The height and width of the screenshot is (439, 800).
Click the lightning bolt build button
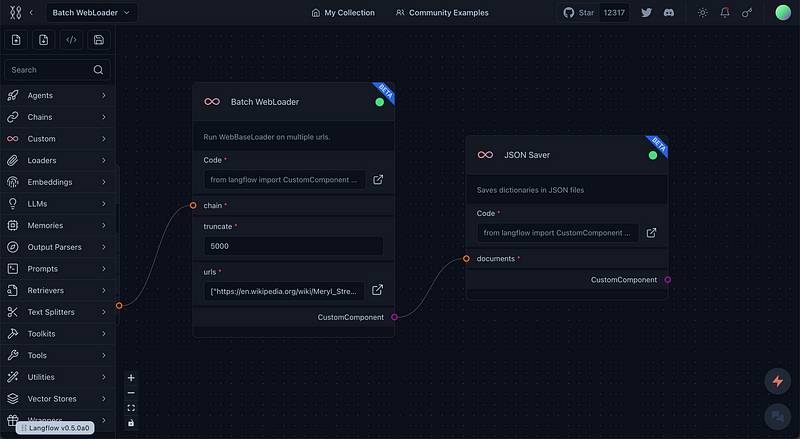coord(776,381)
